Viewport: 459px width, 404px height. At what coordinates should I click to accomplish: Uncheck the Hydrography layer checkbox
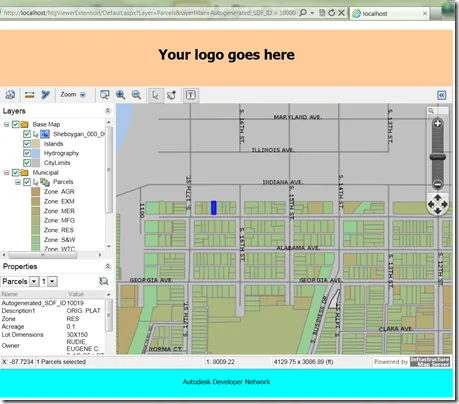27,153
